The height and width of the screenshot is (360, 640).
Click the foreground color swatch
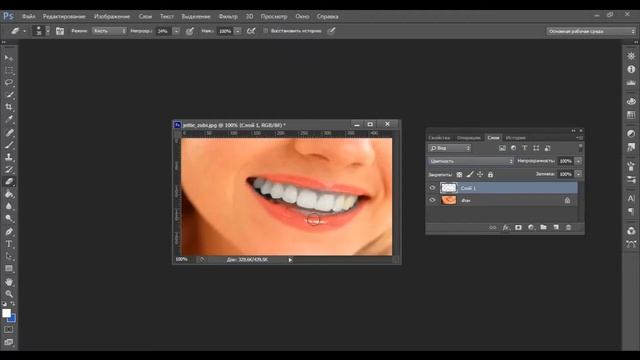(6, 313)
